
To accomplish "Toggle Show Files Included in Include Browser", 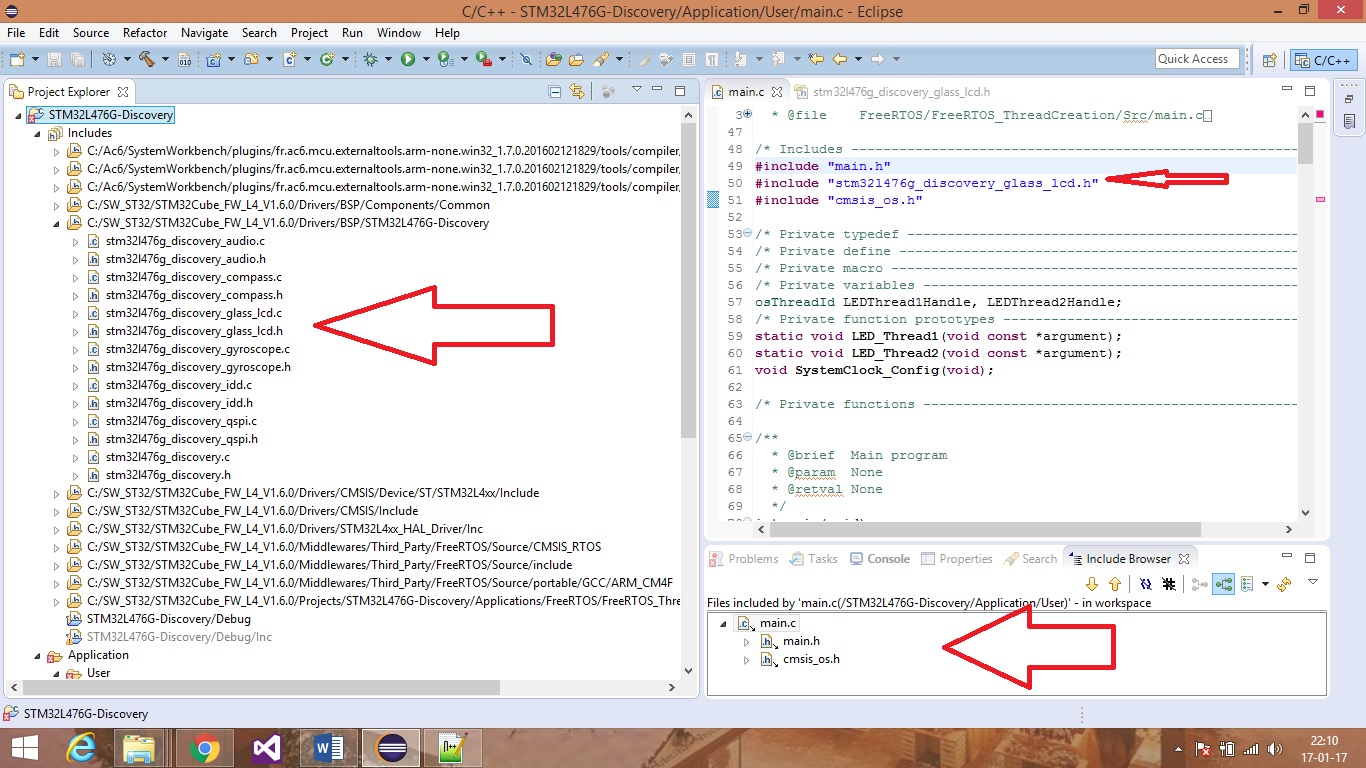I will 1223,584.
